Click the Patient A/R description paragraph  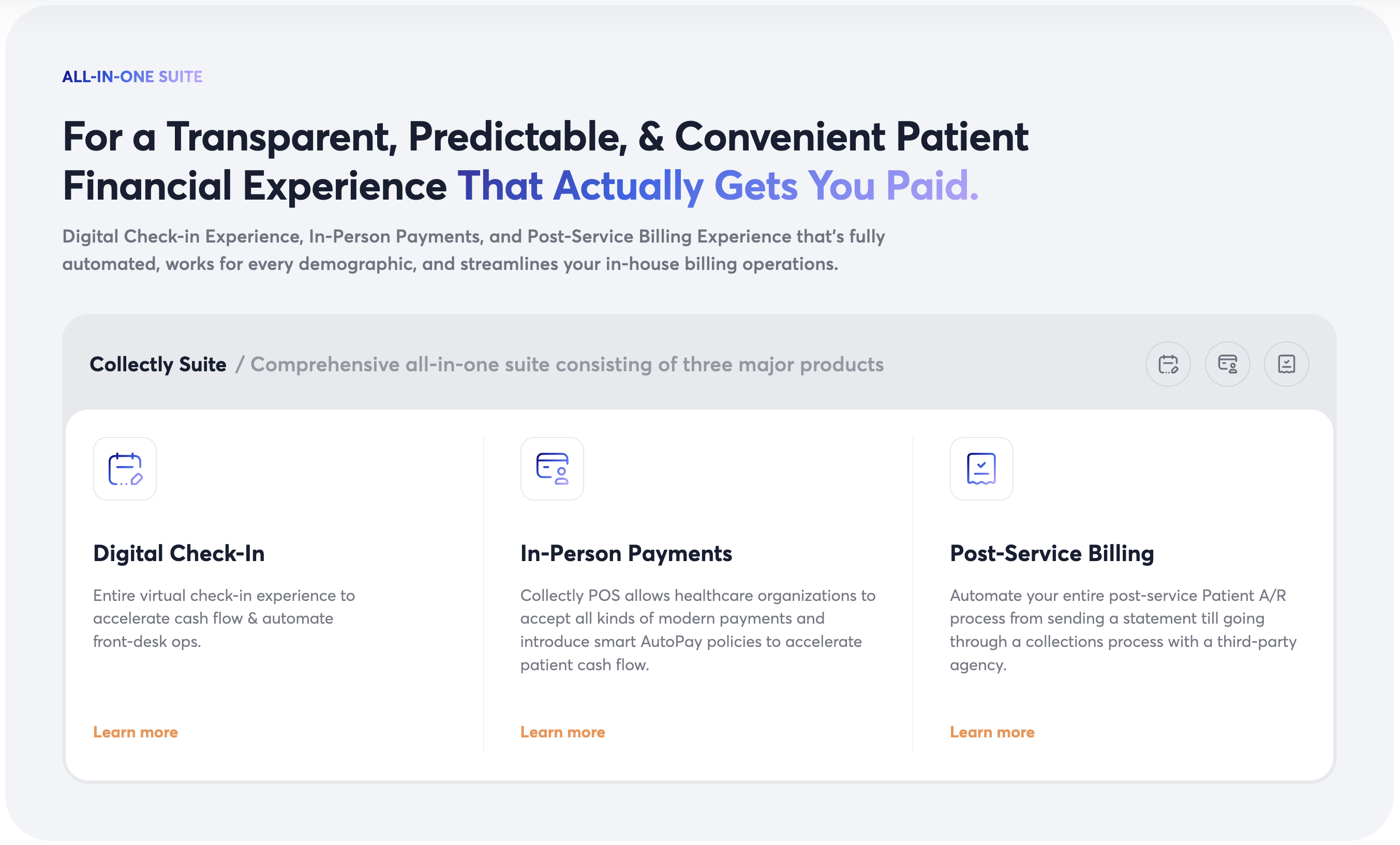pyautogui.click(x=1123, y=630)
